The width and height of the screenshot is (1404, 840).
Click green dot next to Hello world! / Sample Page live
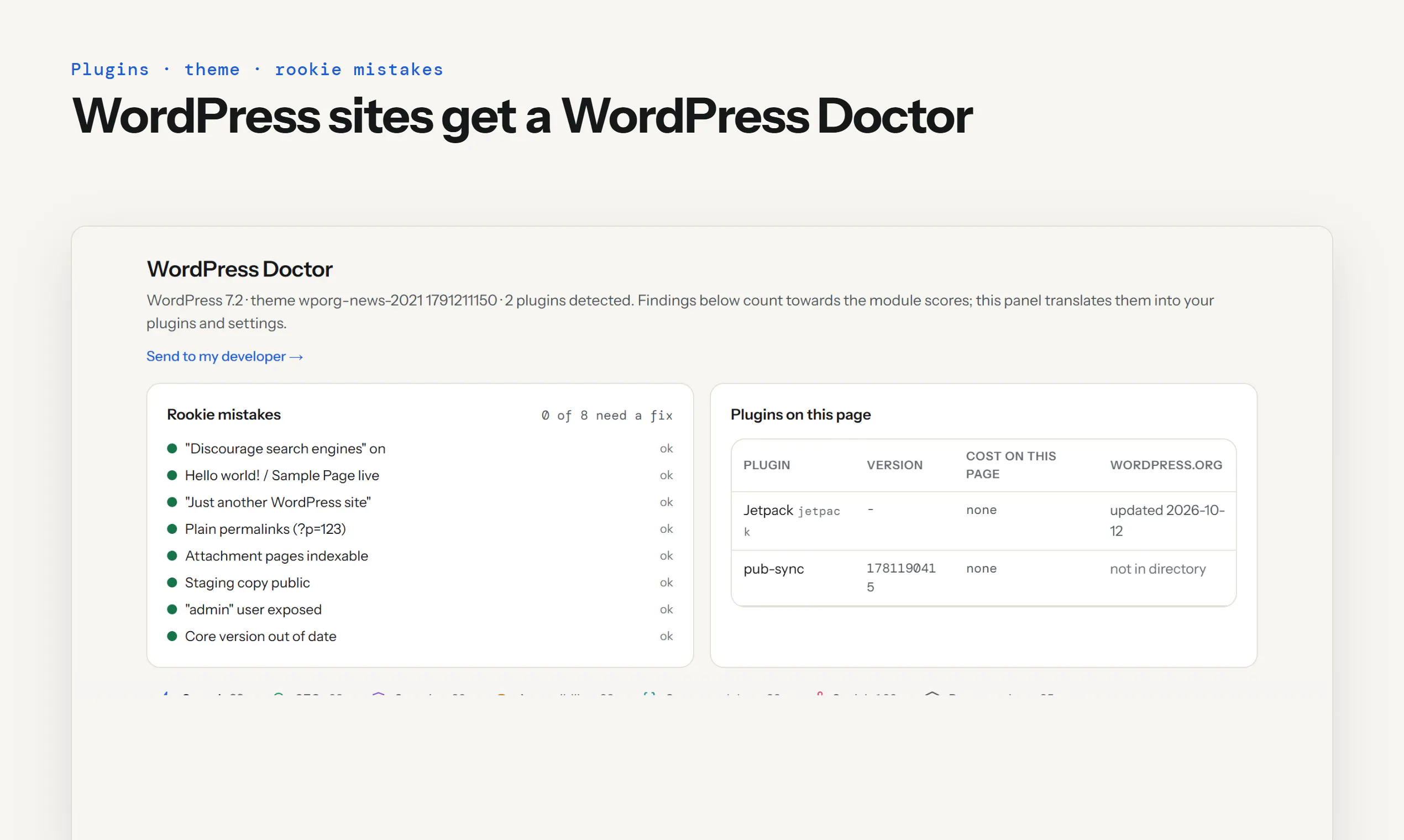click(172, 475)
